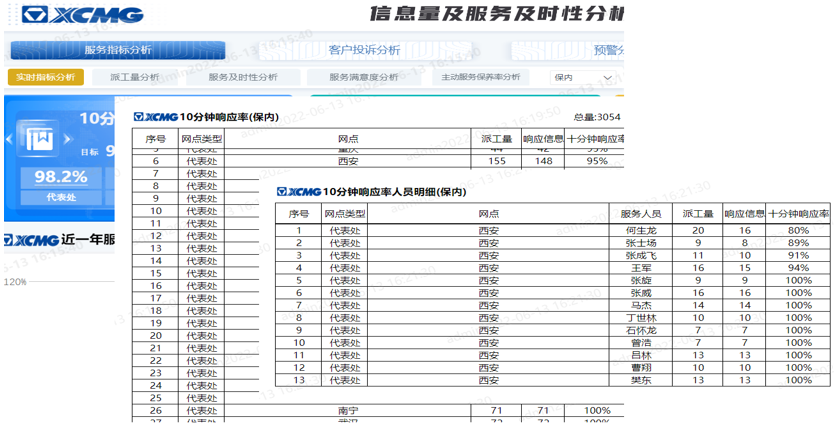
Task: Click the service person 张威
Action: click(641, 293)
